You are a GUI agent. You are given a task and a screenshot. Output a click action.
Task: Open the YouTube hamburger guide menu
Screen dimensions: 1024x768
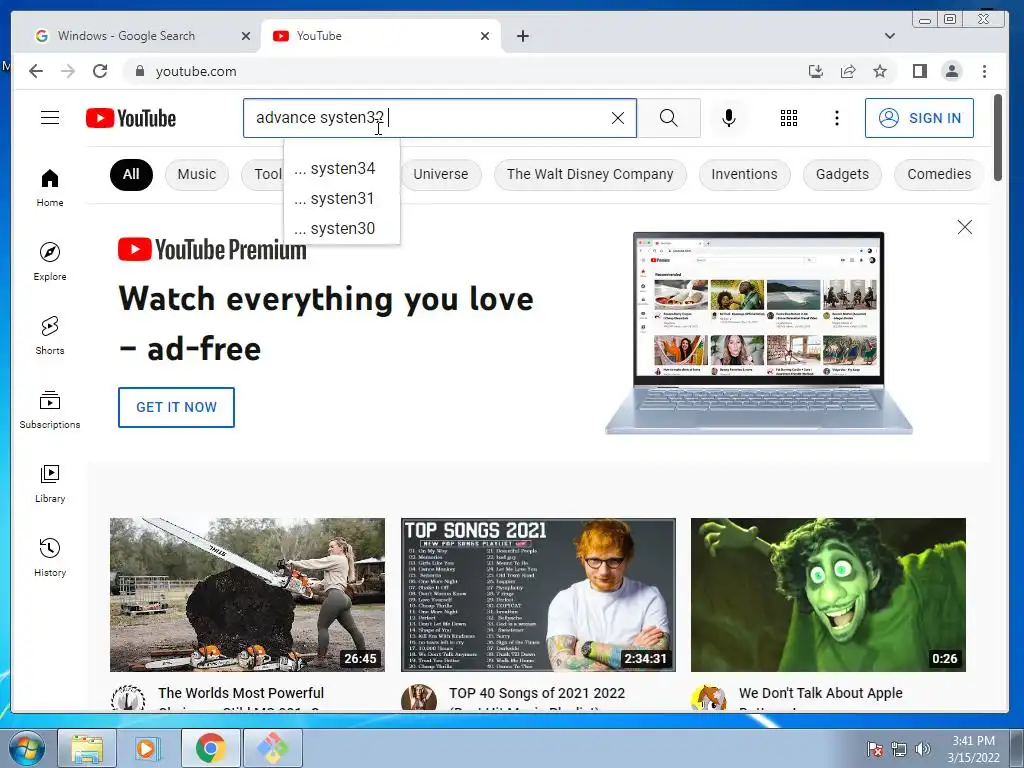tap(50, 118)
